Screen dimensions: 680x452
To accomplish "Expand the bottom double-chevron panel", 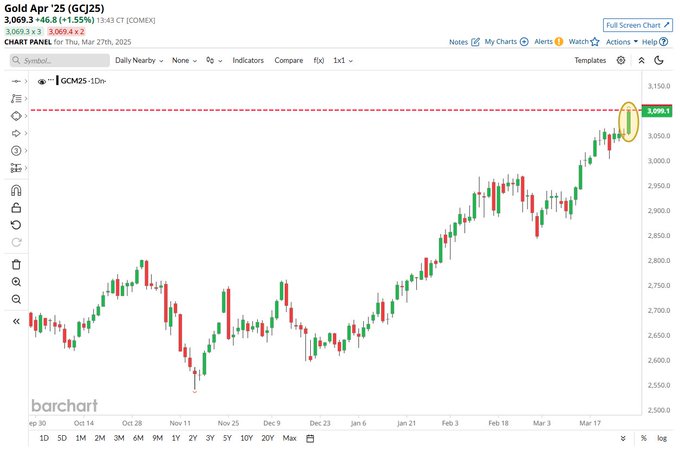I will tap(623, 439).
